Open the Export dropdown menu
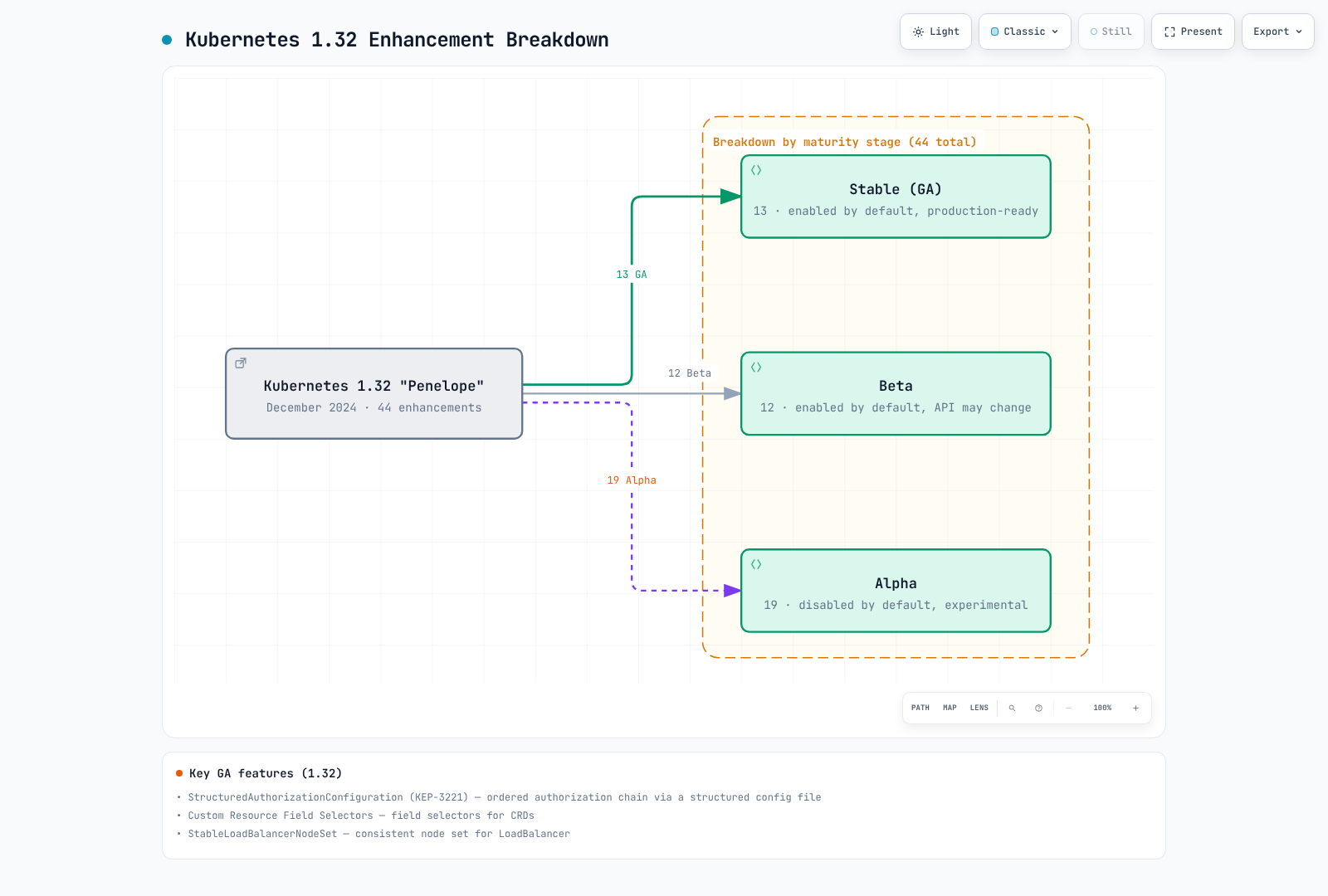This screenshot has height=896, width=1328. [x=1277, y=32]
